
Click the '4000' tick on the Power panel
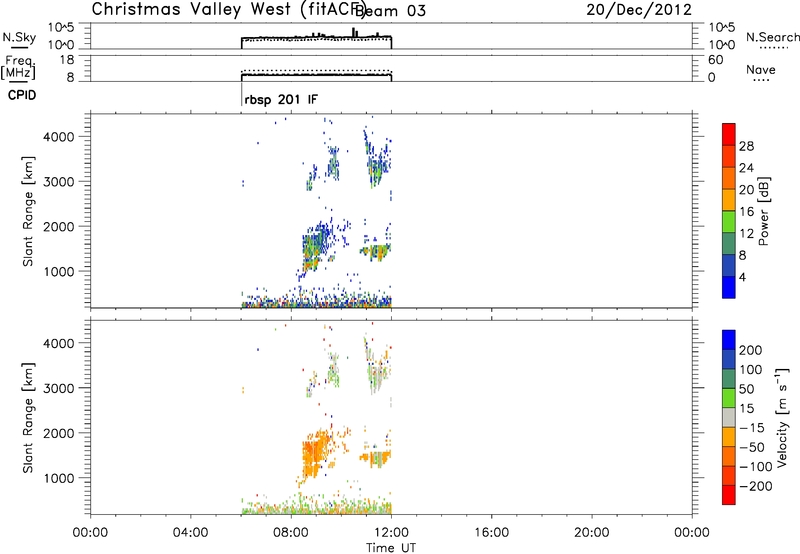[59, 137]
